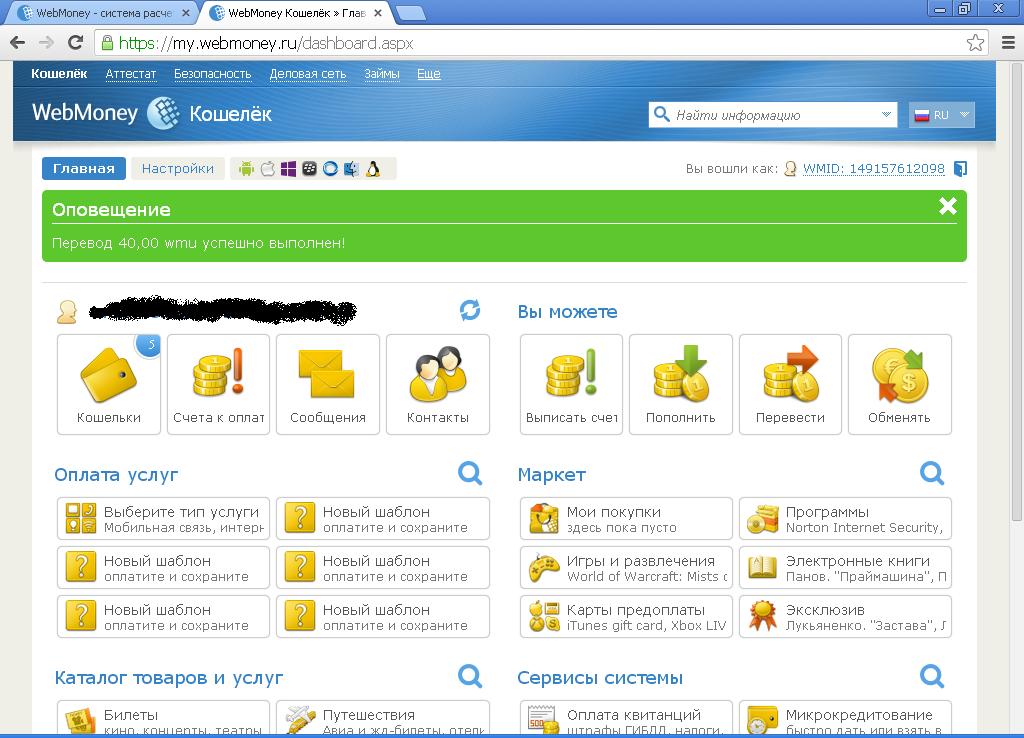Open Счета к оплате coins icon

click(218, 384)
